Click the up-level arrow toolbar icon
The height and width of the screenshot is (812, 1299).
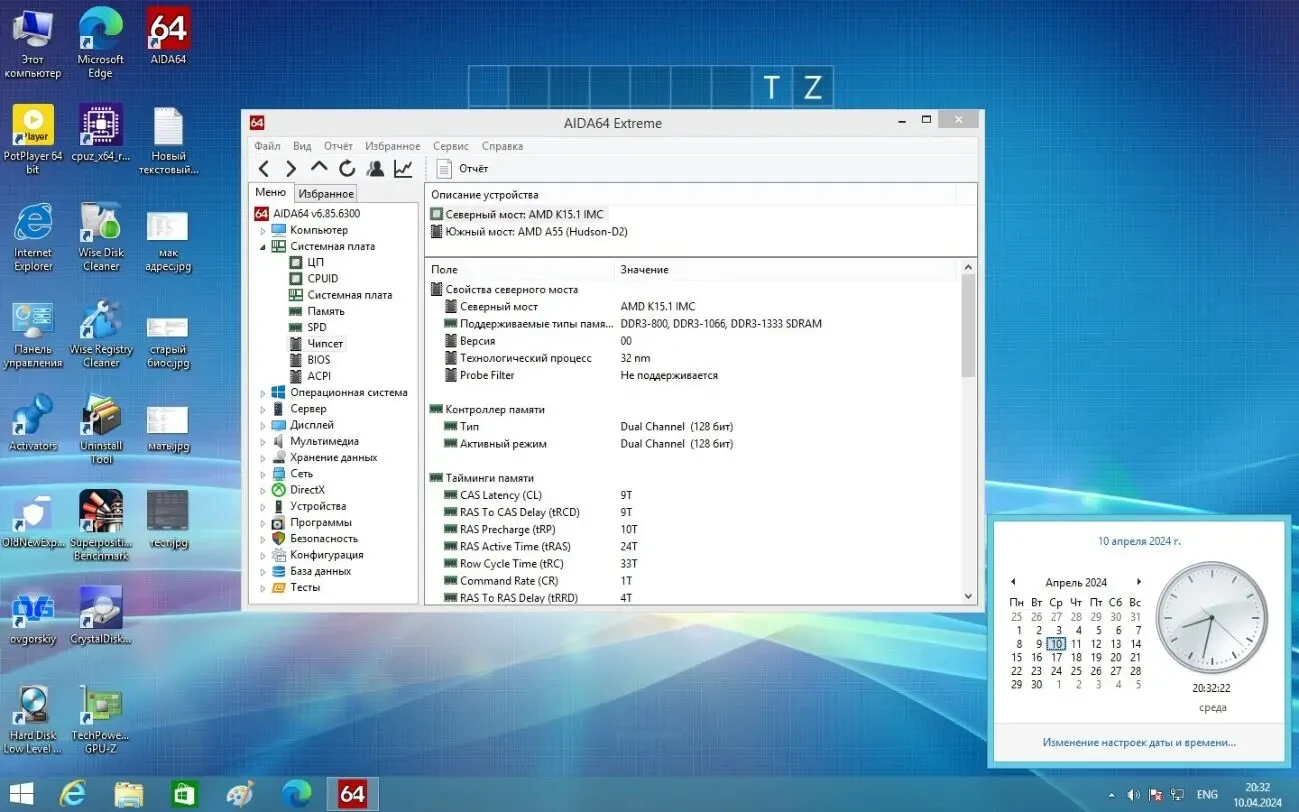(318, 168)
